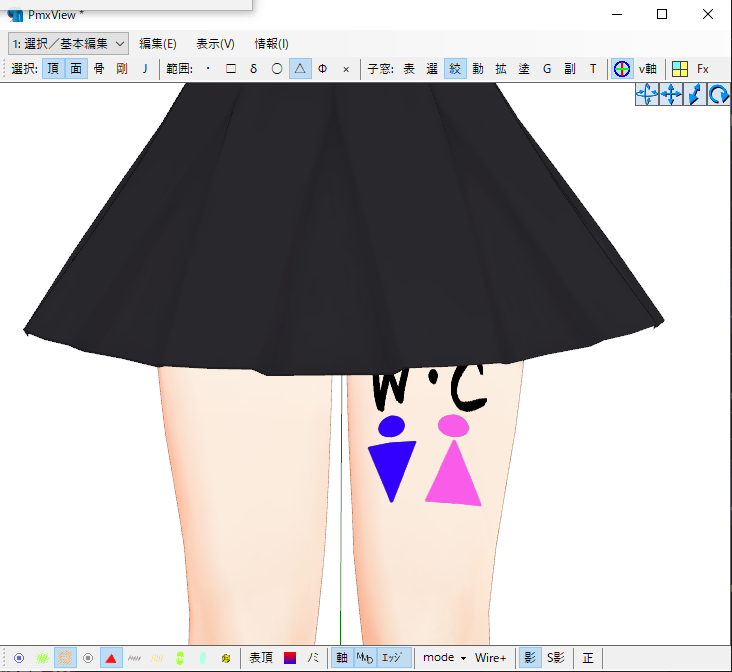This screenshot has height=672, width=732.
Task: Open the mode dropdown
Action: pos(444,658)
